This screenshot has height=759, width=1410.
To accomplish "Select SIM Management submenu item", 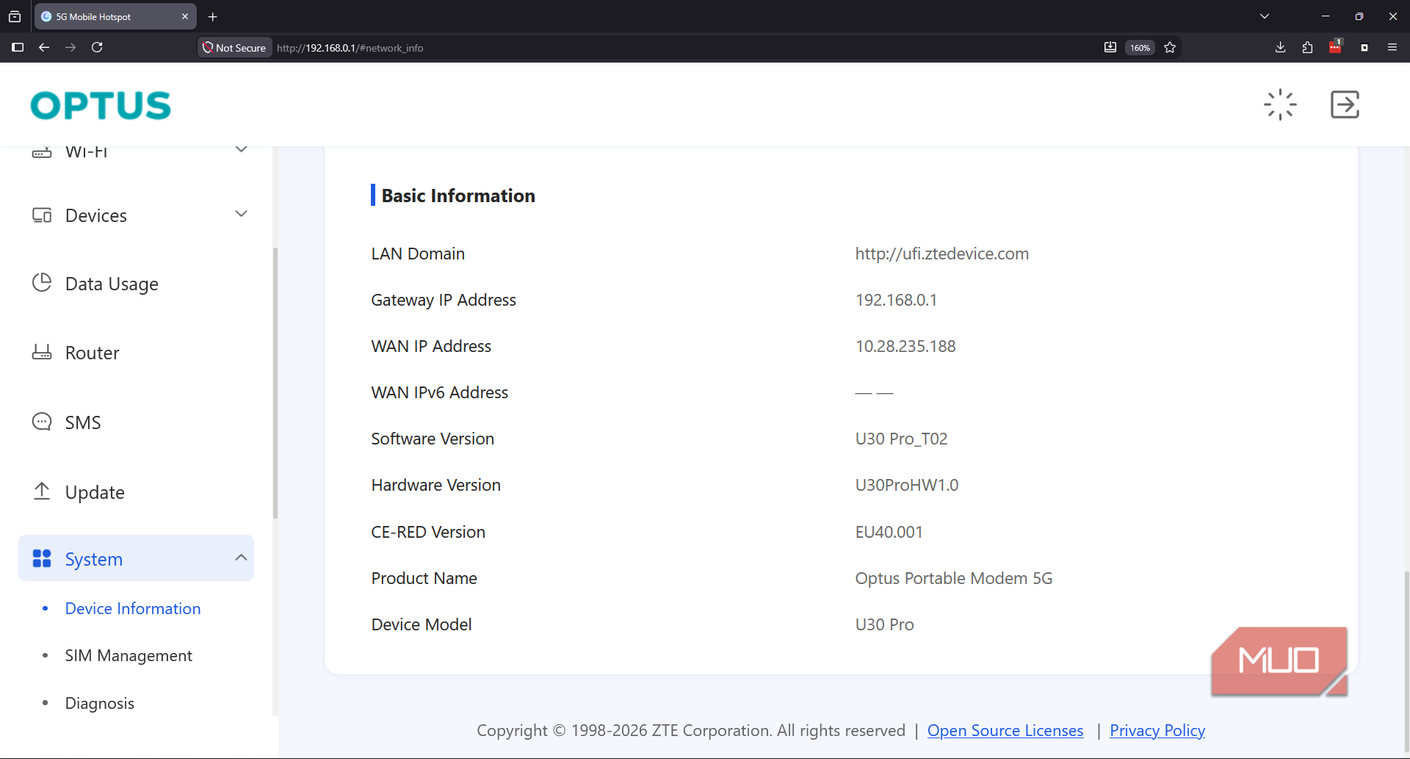I will (x=129, y=655).
